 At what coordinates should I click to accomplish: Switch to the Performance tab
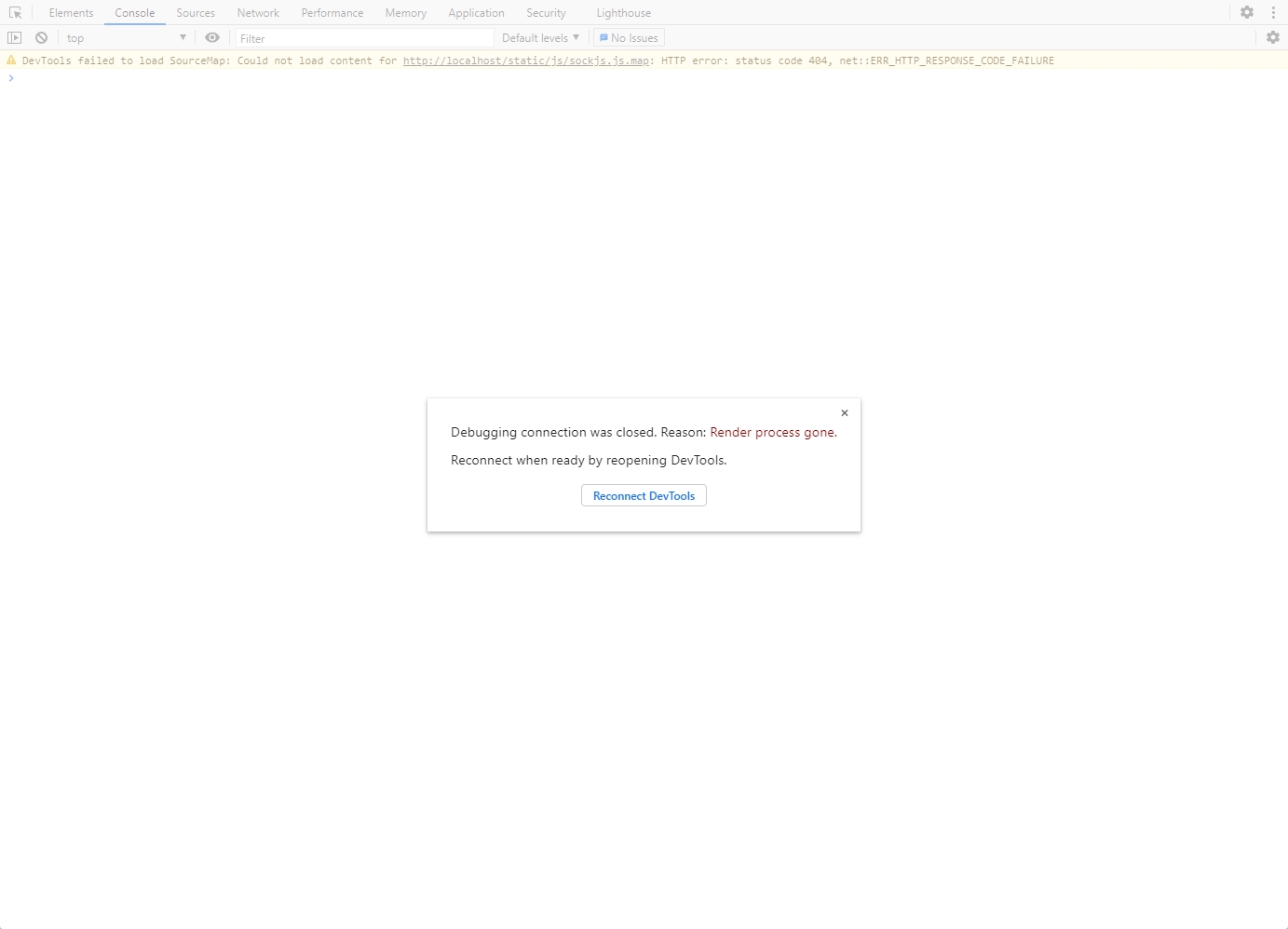332,13
